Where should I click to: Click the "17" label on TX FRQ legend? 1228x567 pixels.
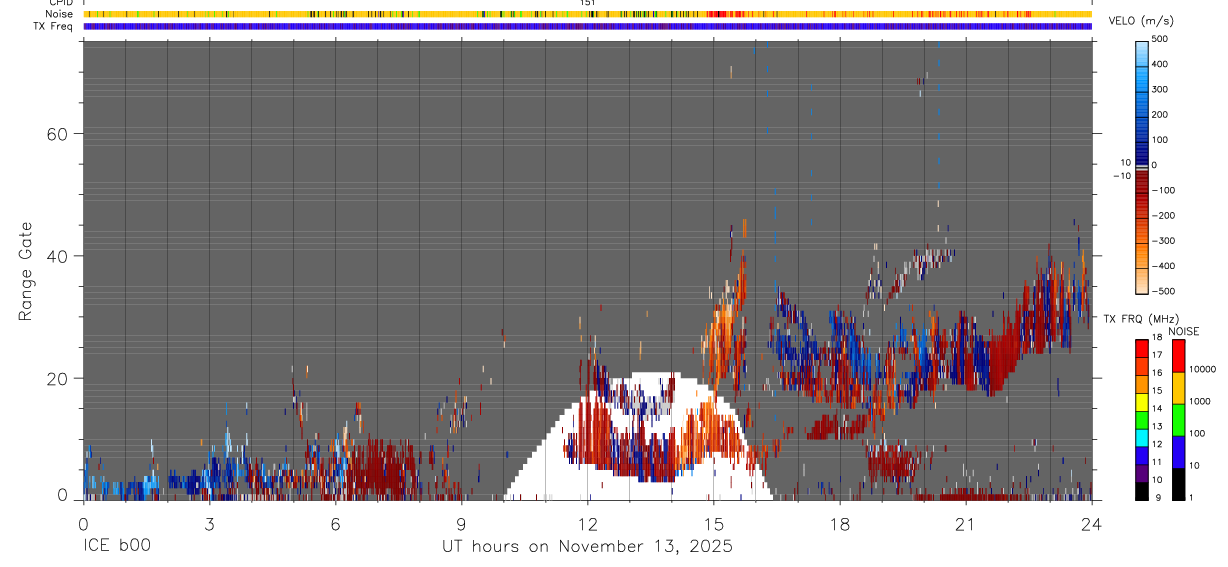1158,356
